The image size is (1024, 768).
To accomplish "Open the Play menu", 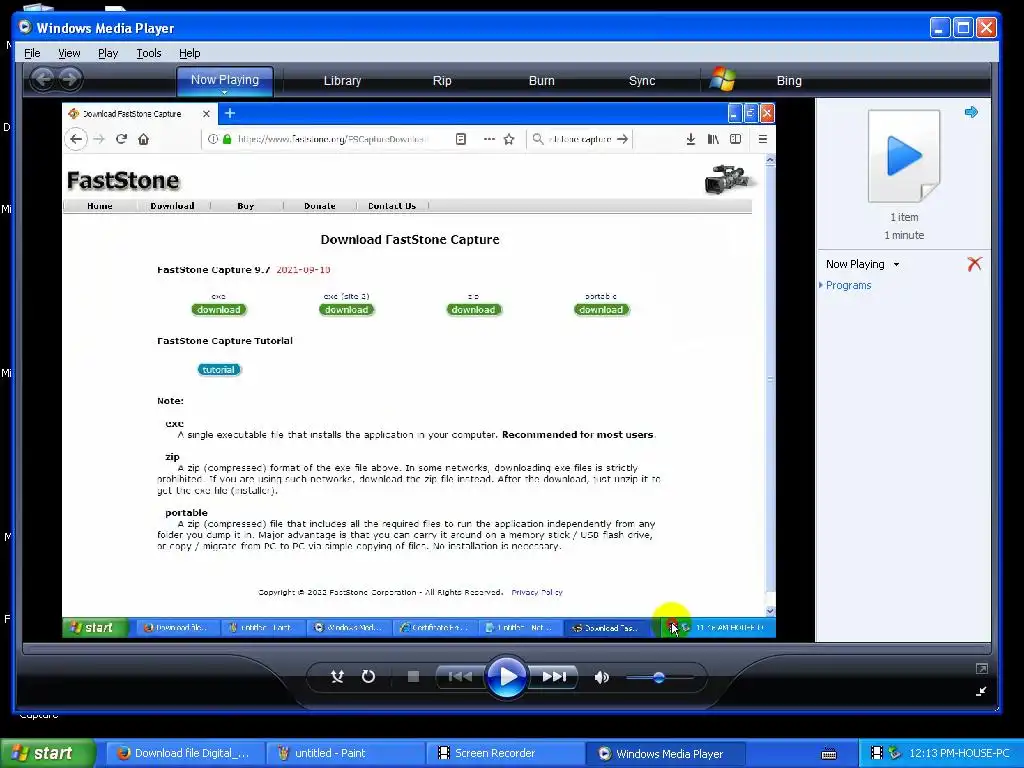I will tap(108, 53).
